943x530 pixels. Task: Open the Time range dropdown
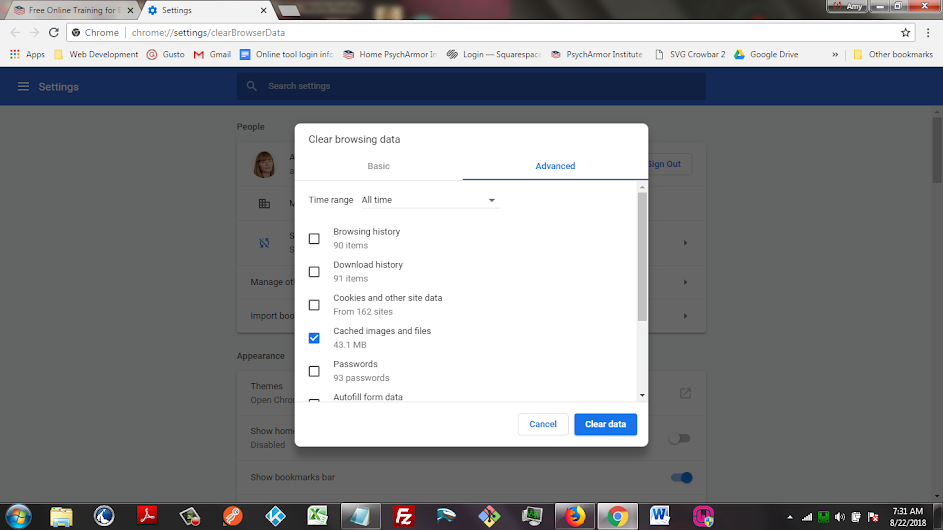pos(428,200)
